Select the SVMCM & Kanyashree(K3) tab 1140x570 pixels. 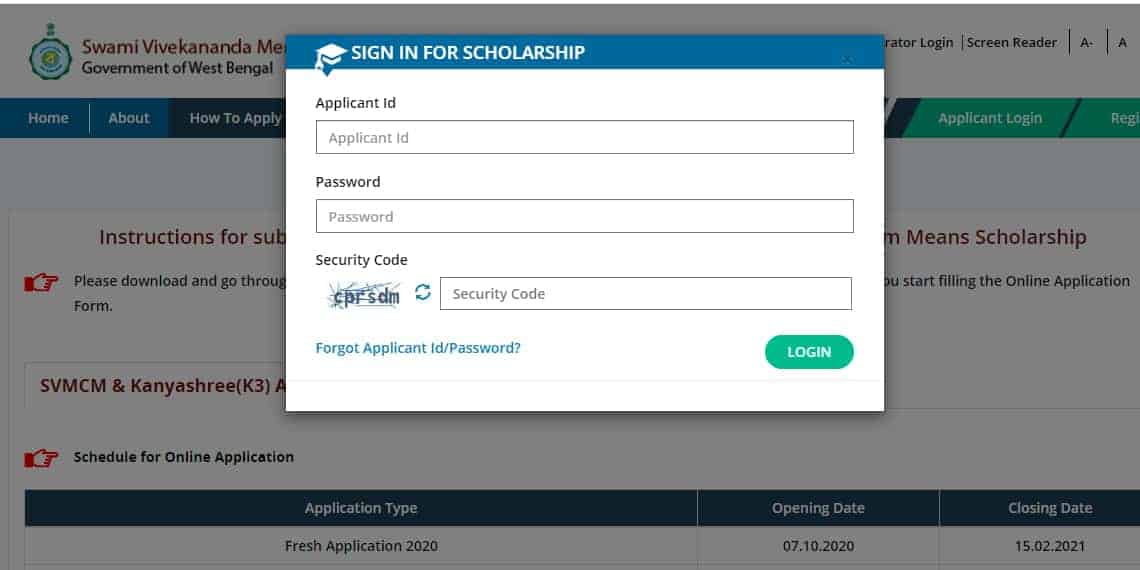[163, 385]
